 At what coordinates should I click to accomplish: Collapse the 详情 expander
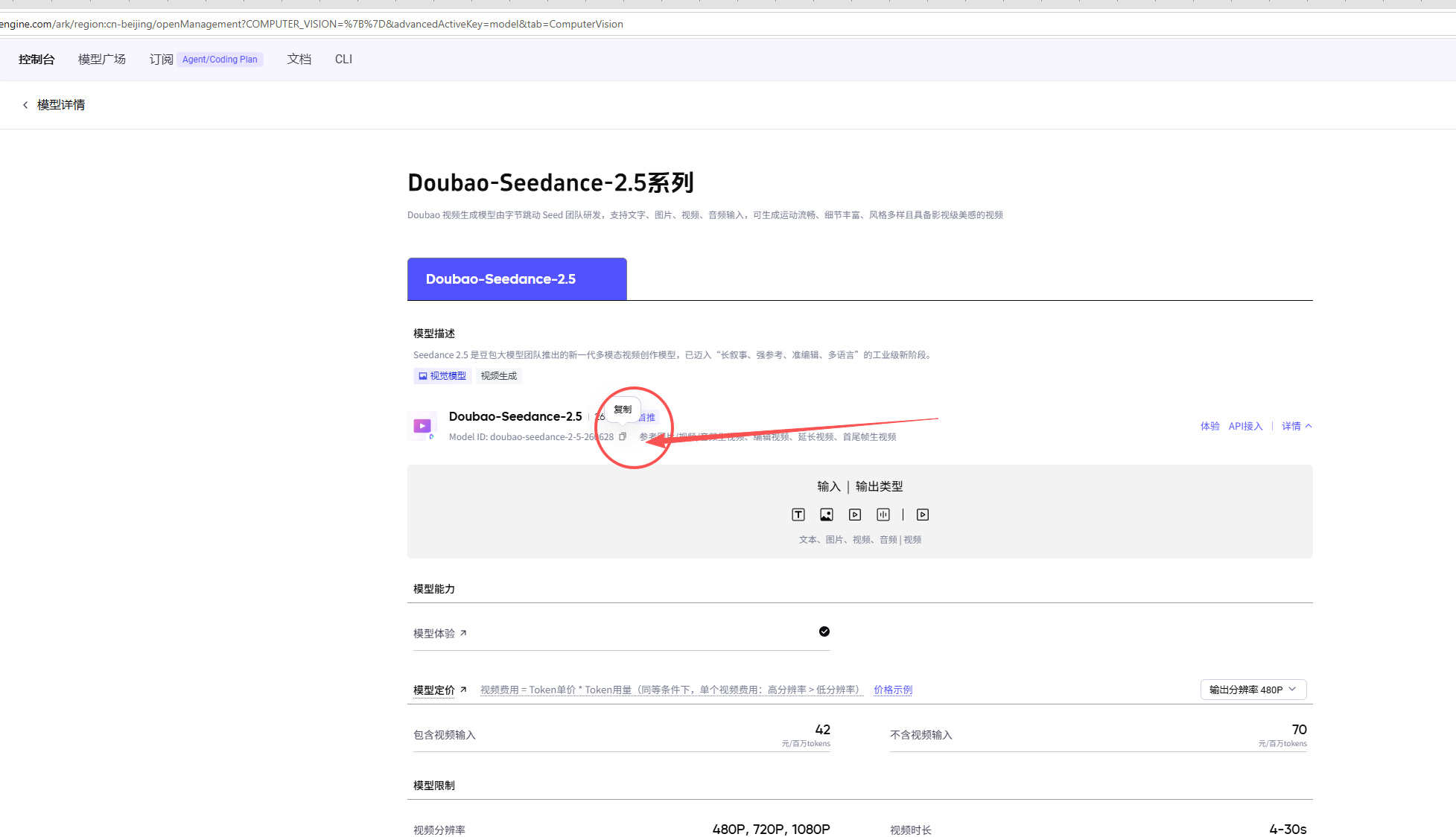pos(1297,426)
